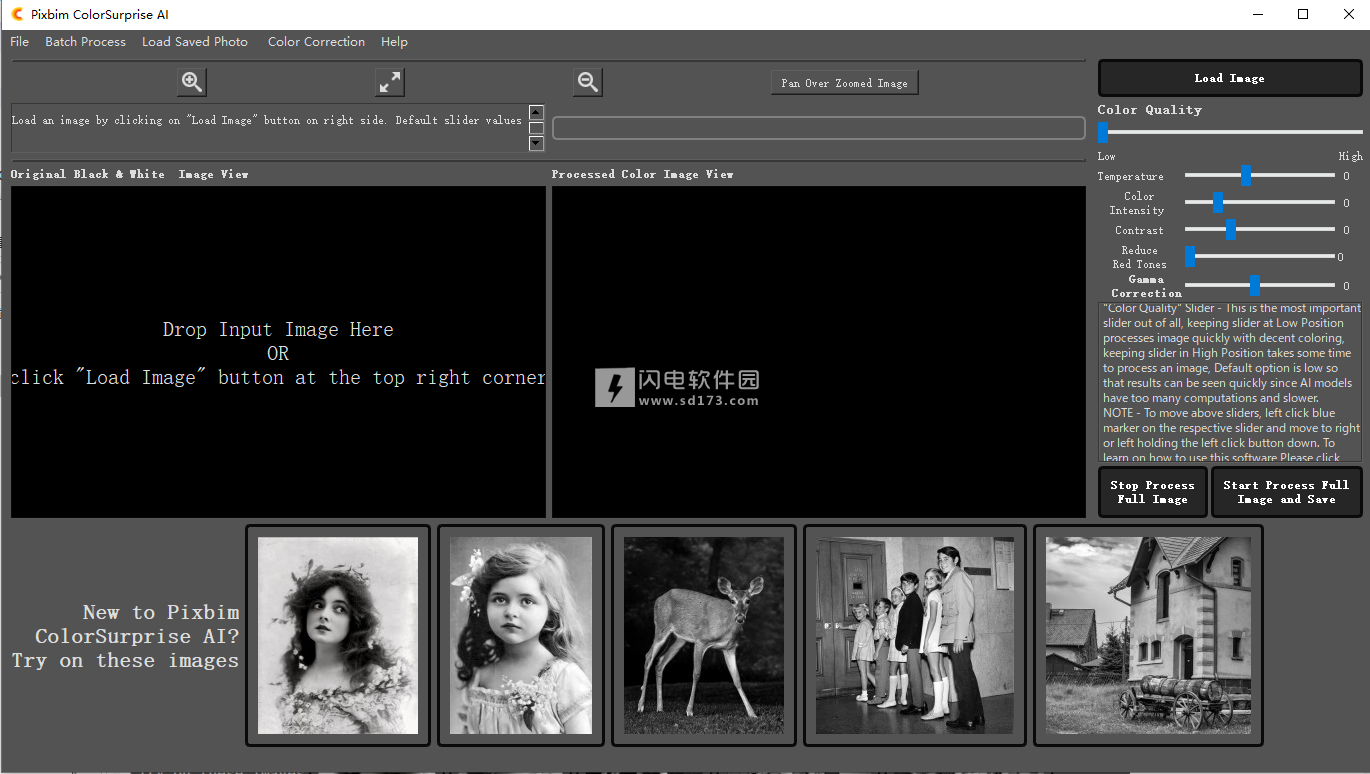Click the Pan Over Zoomed Image button
This screenshot has height=774, width=1370.
click(844, 83)
